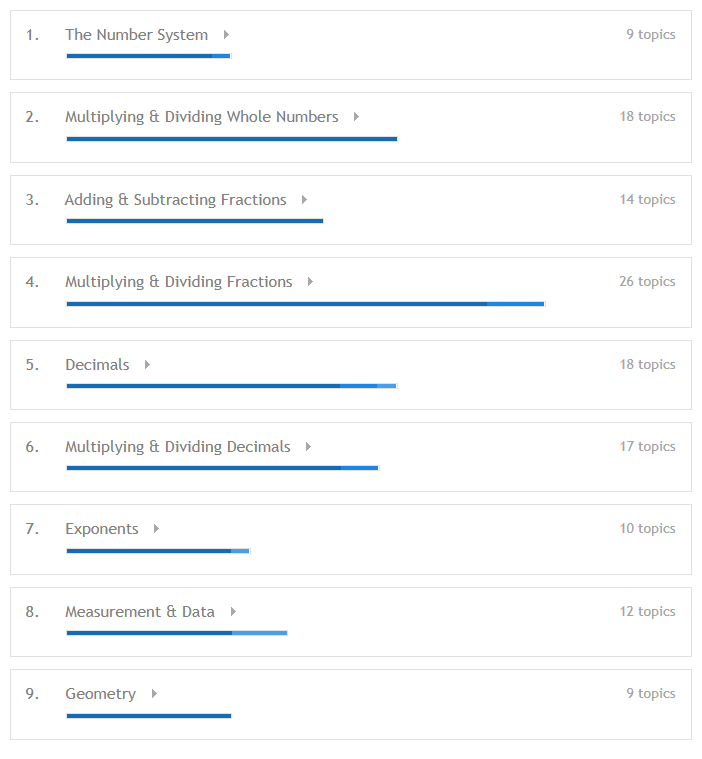Expand Multiplying & Dividing Decimals arrow

308,447
